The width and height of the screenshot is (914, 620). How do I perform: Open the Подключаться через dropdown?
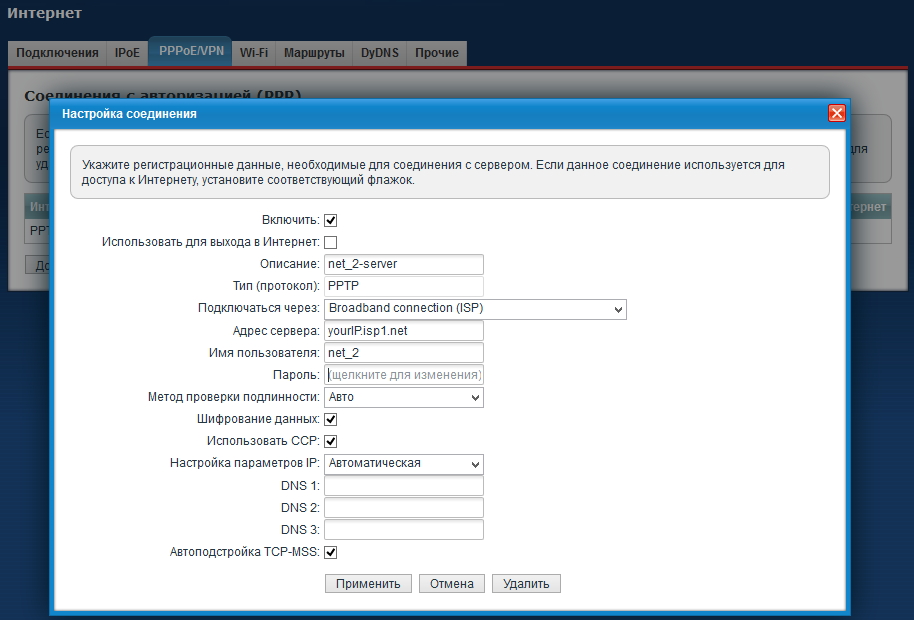[475, 308]
